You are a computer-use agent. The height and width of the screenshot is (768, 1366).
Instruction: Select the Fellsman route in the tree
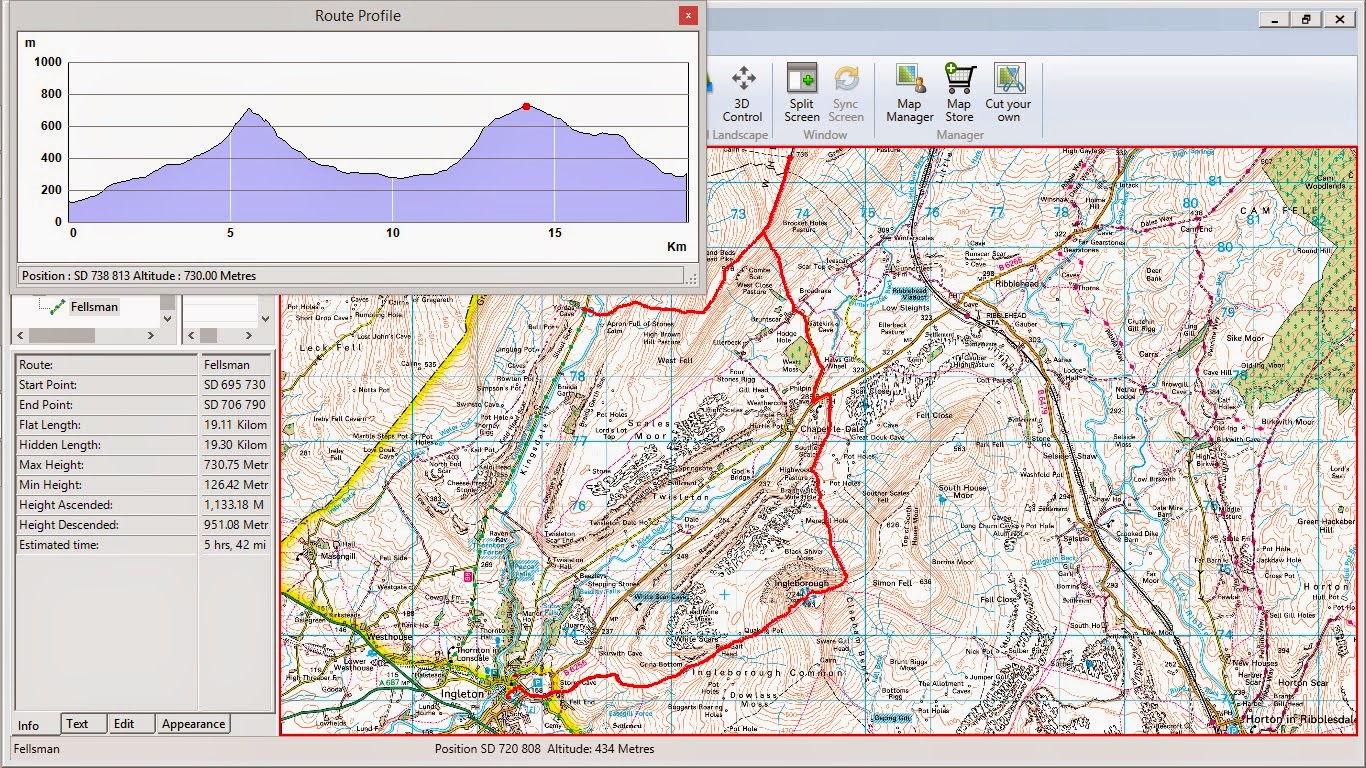(x=94, y=307)
